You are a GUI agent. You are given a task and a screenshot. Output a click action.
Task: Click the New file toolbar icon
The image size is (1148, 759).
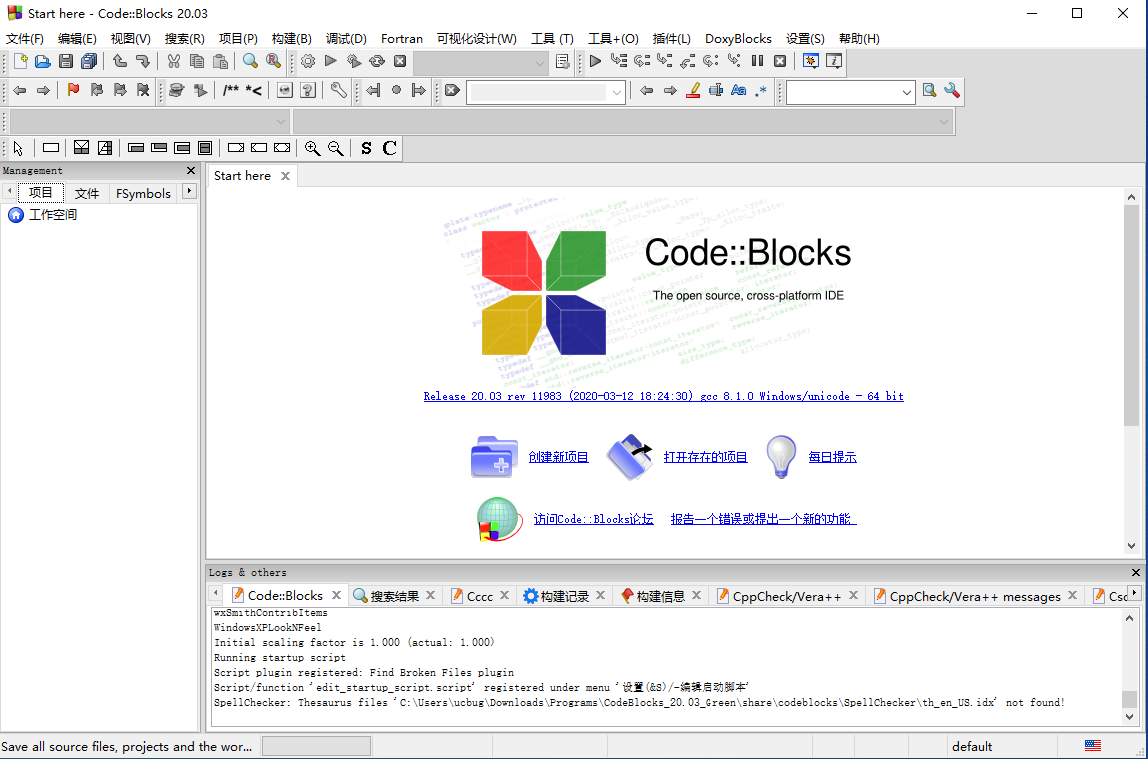20,61
